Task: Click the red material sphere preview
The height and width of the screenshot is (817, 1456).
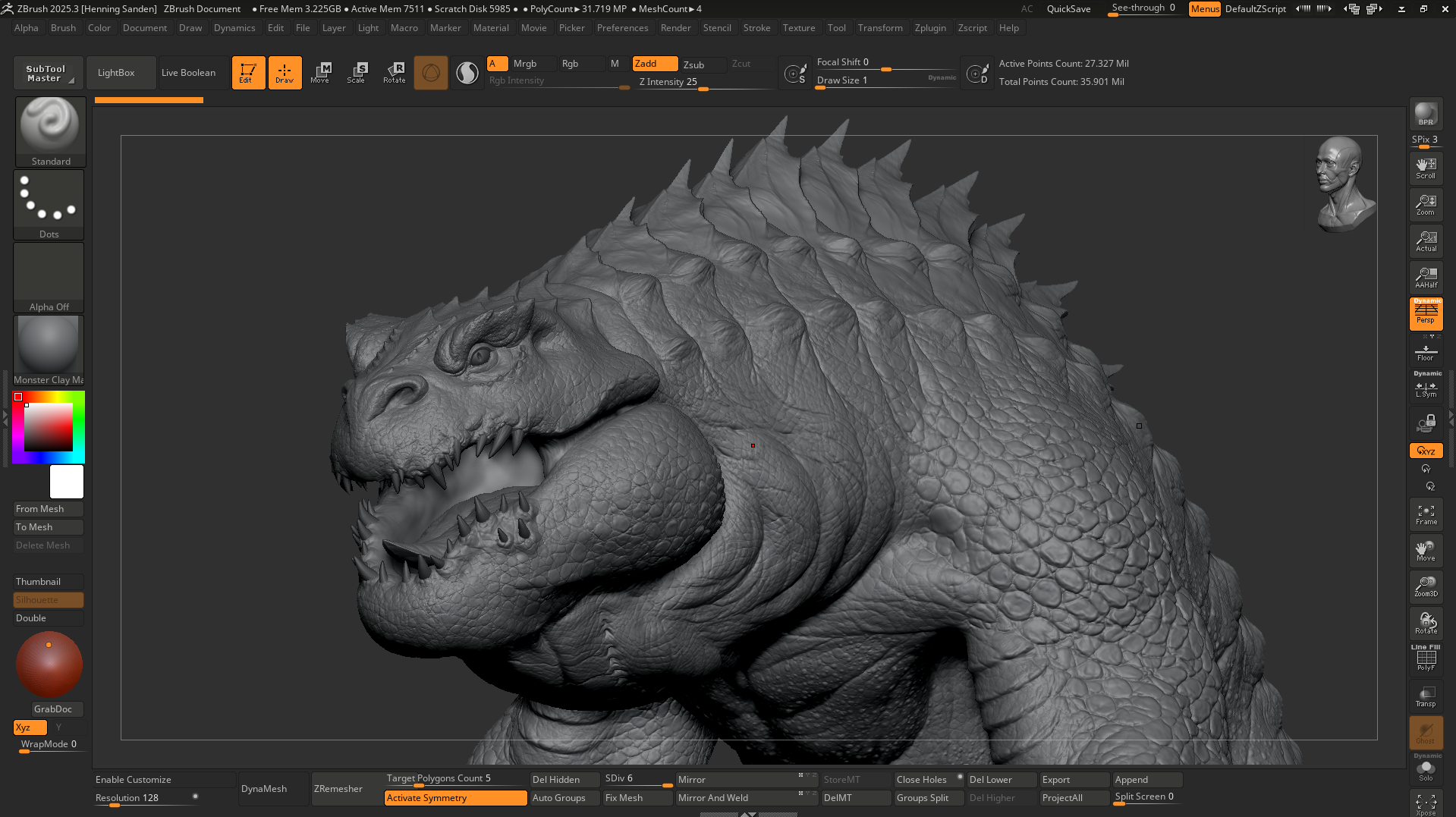Action: click(49, 665)
